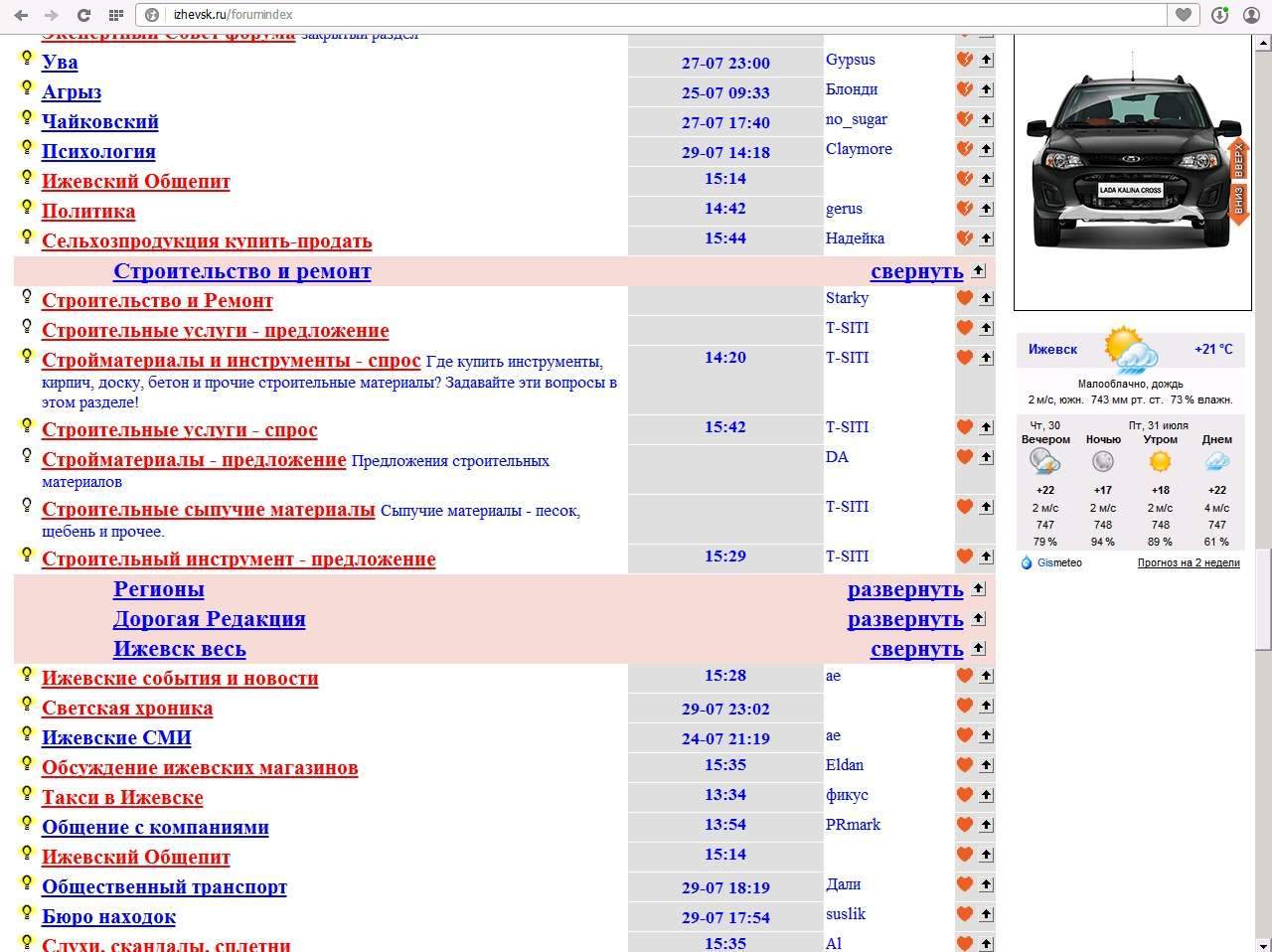The image size is (1272, 952).
Task: Toggle the lightbulb icon beside Ува
Action: (x=27, y=59)
